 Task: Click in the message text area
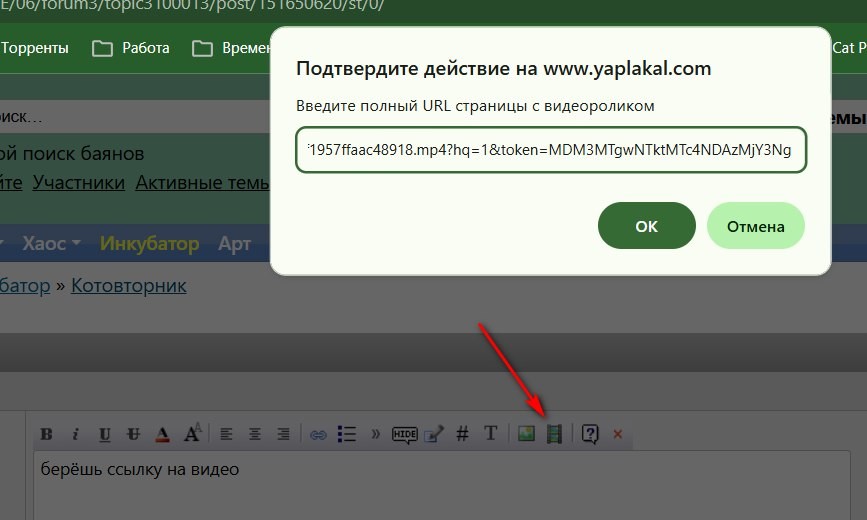click(442, 486)
